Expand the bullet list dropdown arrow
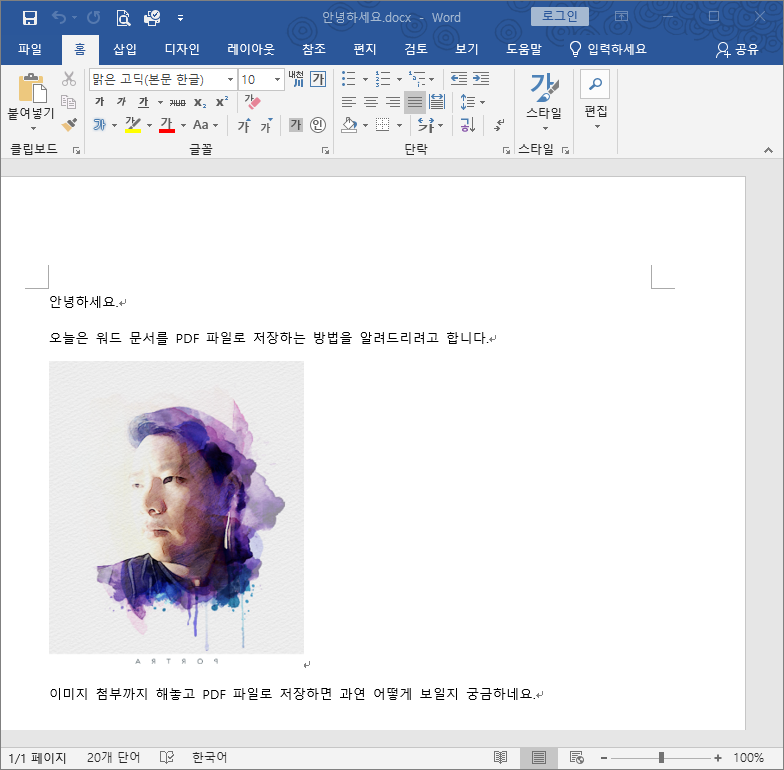784x770 pixels. click(x=365, y=79)
